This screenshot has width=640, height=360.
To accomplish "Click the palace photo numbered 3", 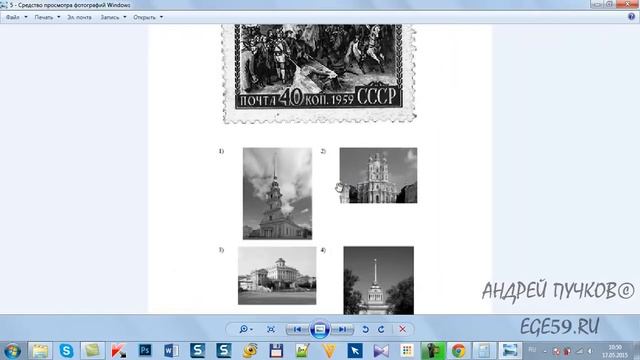I will click(x=277, y=276).
